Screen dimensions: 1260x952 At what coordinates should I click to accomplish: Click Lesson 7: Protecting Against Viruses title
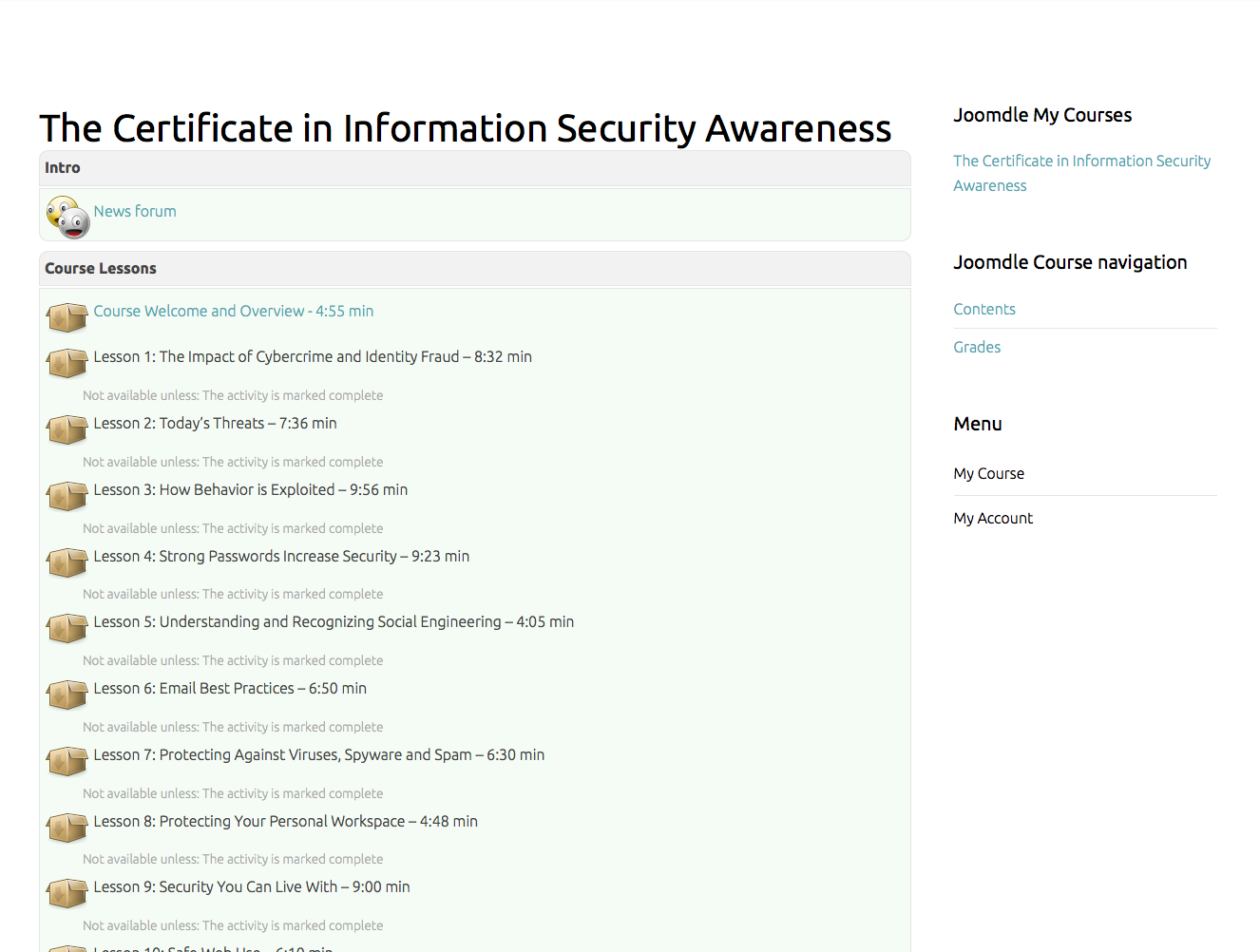click(319, 754)
